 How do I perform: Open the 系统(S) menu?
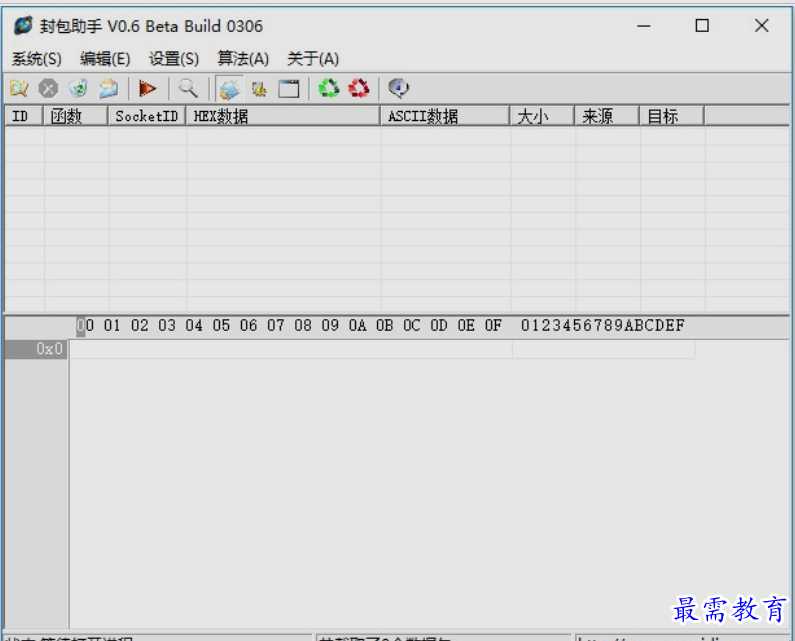37,59
